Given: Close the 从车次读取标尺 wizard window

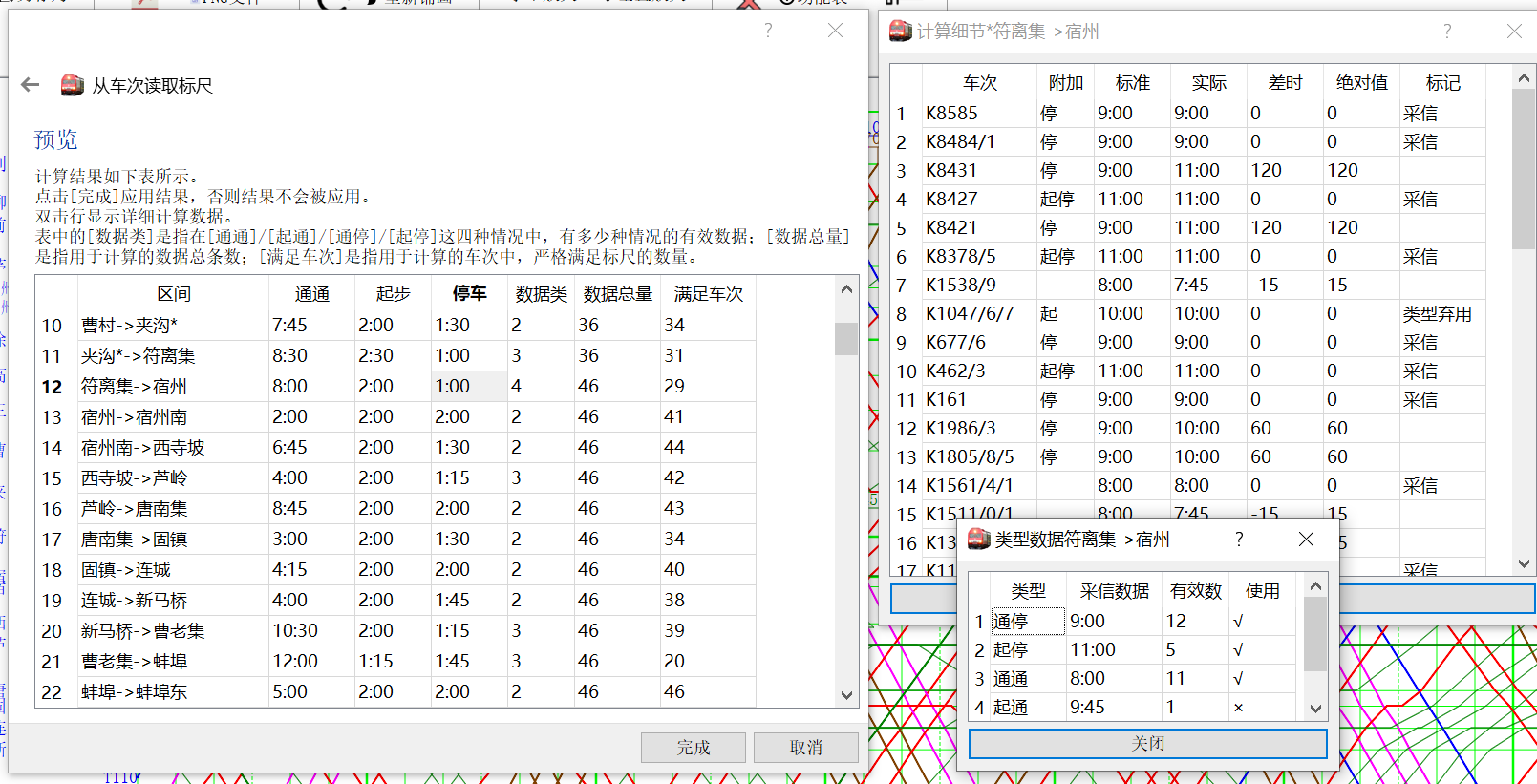Looking at the screenshot, I should 836,31.
